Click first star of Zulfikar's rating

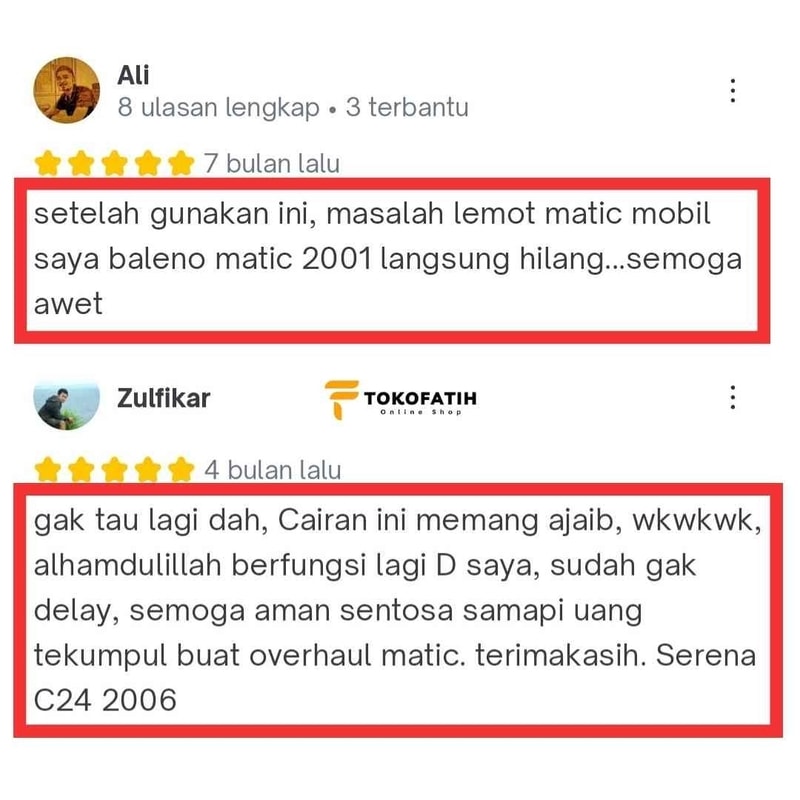click(48, 469)
